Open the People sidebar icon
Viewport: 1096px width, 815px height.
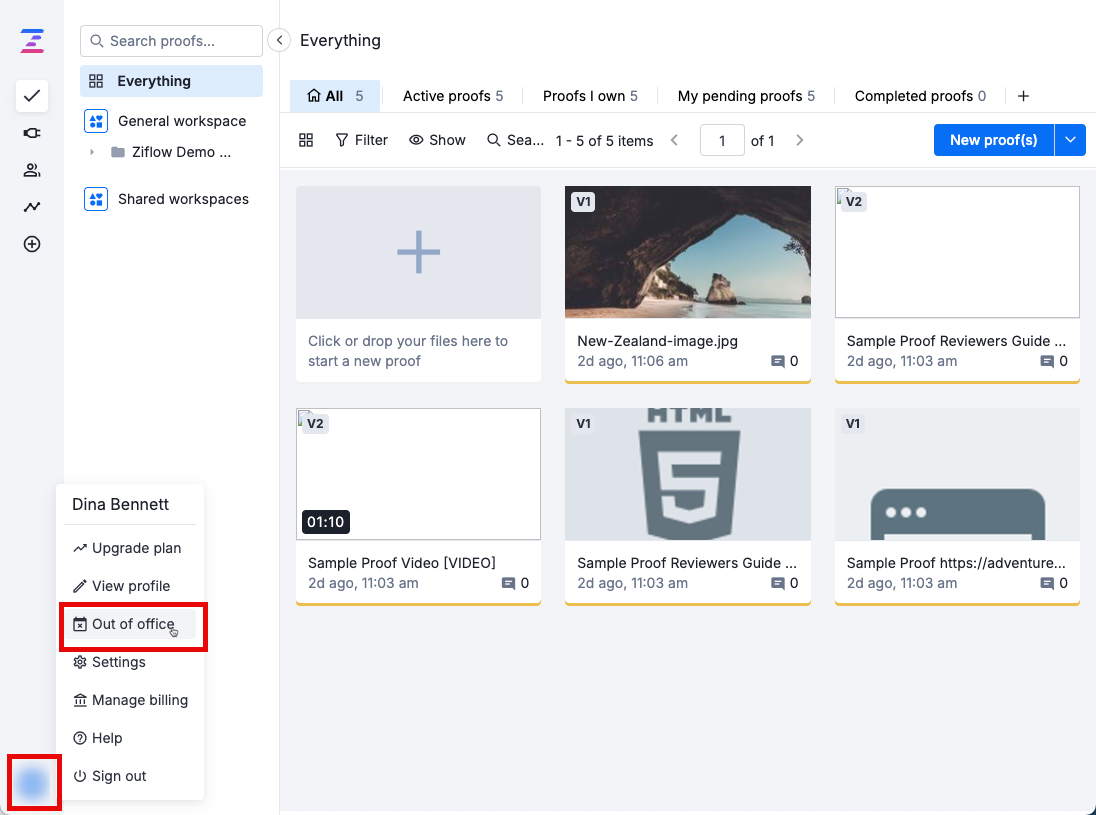point(32,170)
